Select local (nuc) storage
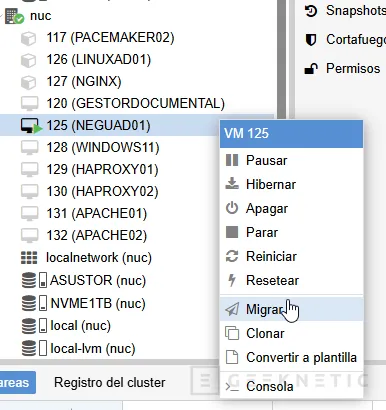The width and height of the screenshot is (386, 410). coord(80,326)
